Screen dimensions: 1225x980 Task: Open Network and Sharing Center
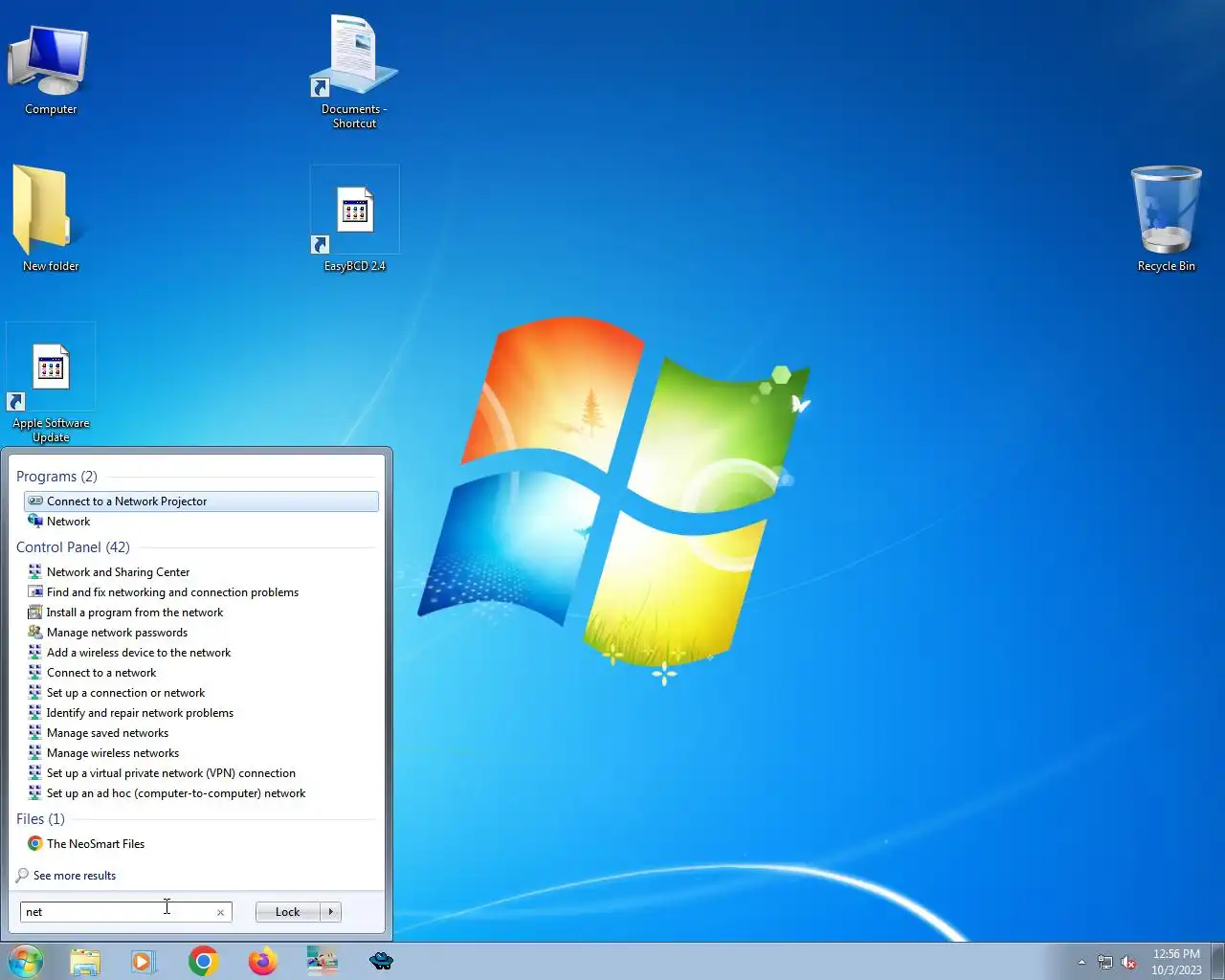[x=201, y=572]
